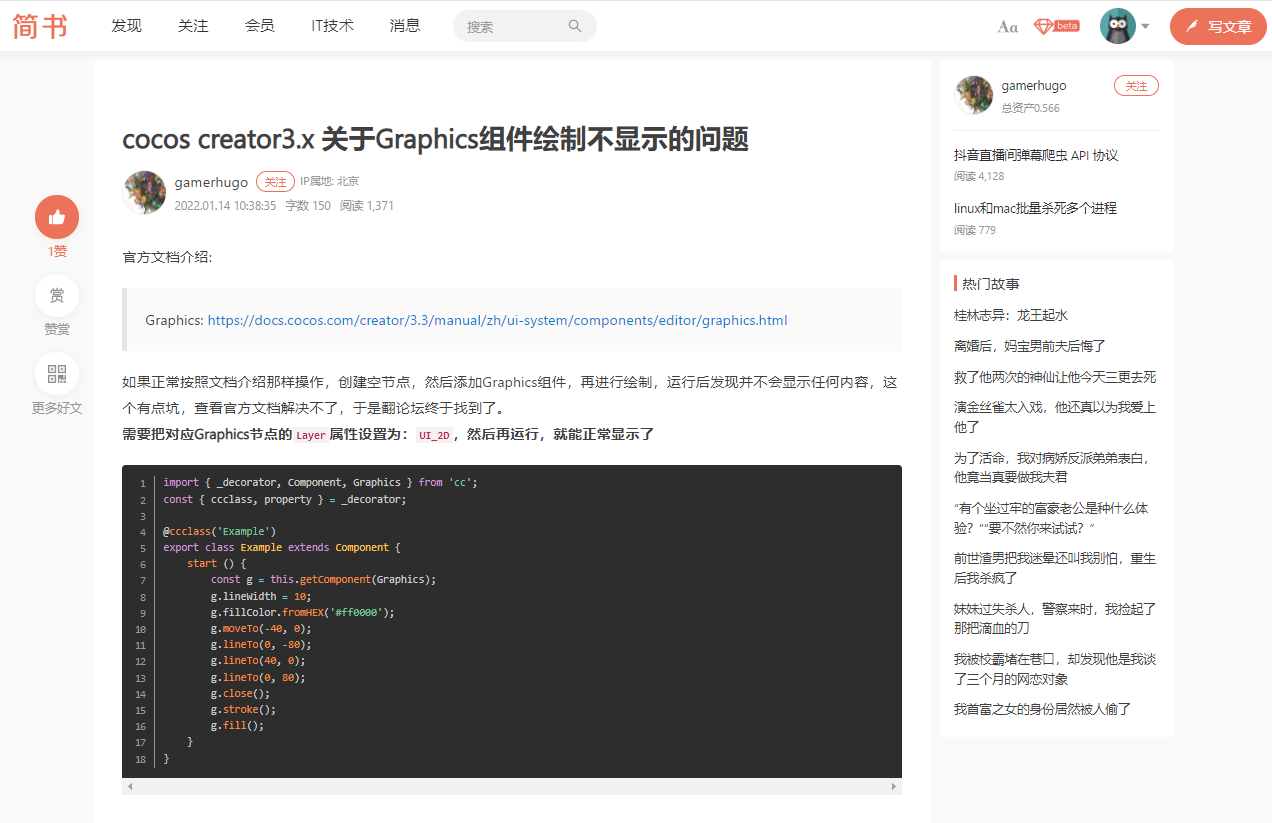Open the 消息 messages menu

(x=405, y=26)
